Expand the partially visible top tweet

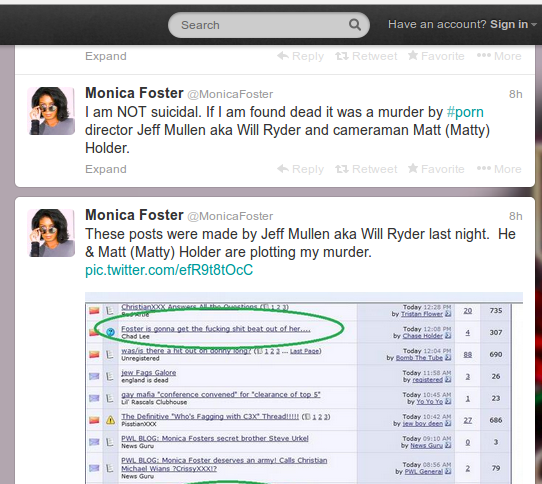click(106, 56)
